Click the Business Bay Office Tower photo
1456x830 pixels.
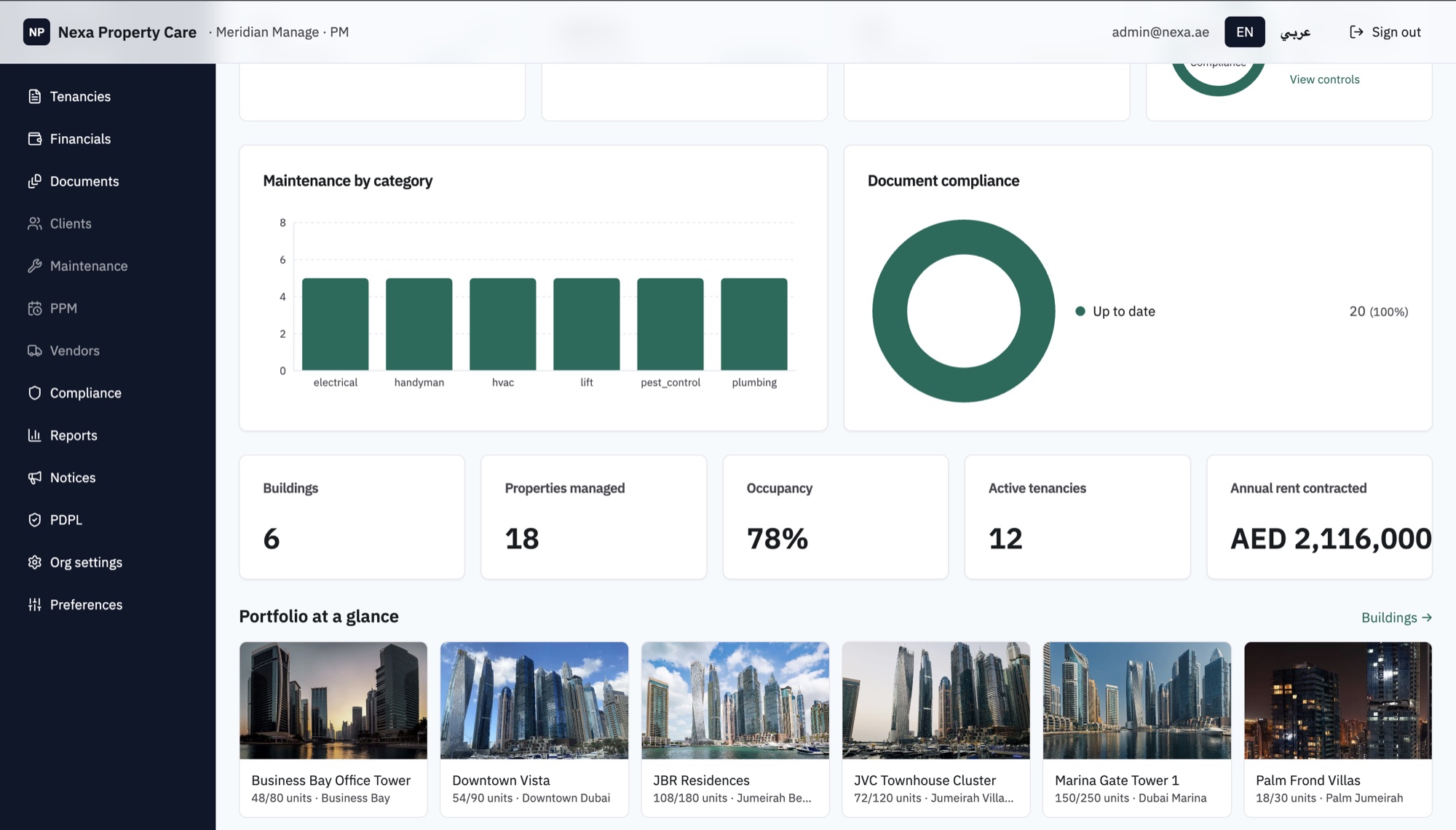tap(333, 700)
